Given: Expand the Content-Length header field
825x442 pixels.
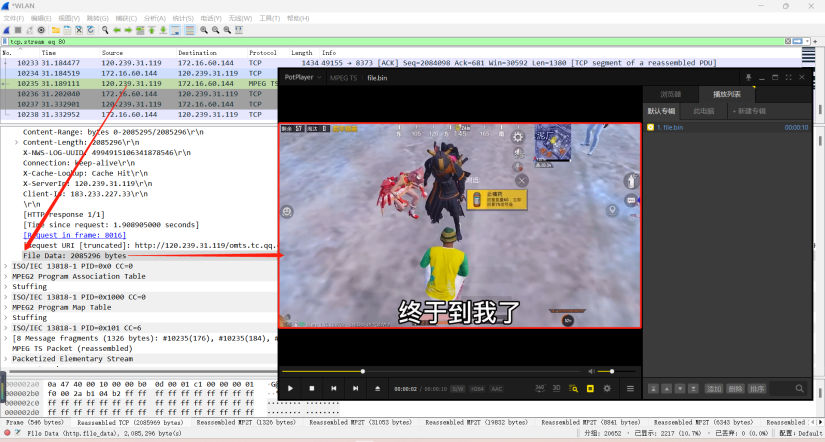Looking at the screenshot, I should pos(16,143).
